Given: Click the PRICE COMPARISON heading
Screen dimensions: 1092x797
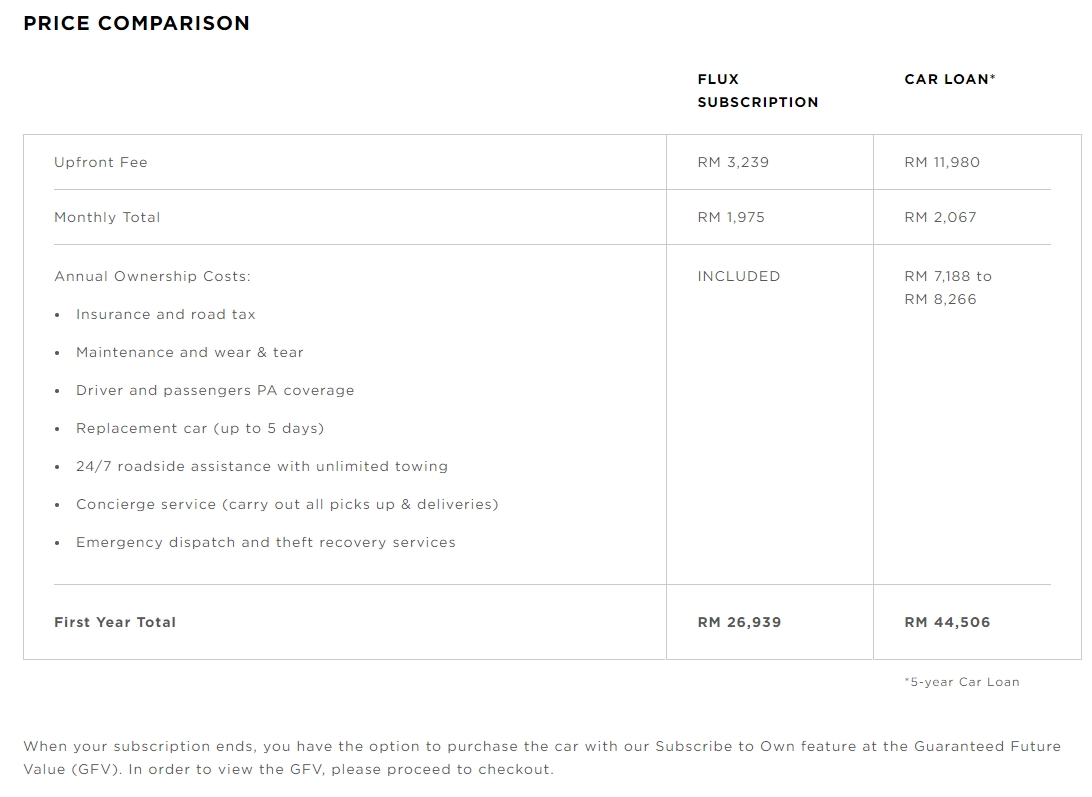Looking at the screenshot, I should (136, 23).
